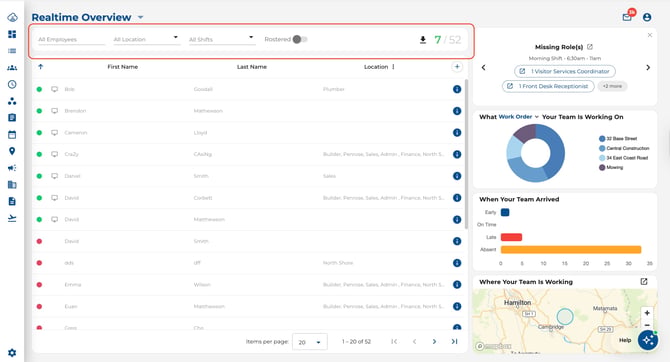The width and height of the screenshot is (670, 362).
Task: Jump to the last page of employees
Action: point(454,341)
